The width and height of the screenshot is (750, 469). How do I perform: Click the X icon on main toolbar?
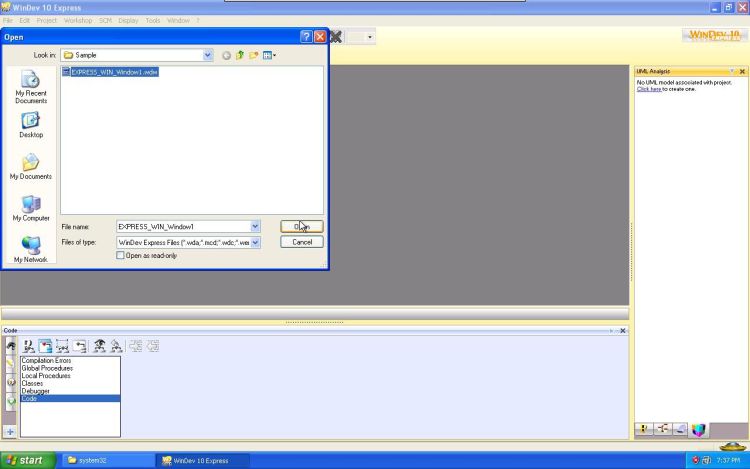point(336,37)
